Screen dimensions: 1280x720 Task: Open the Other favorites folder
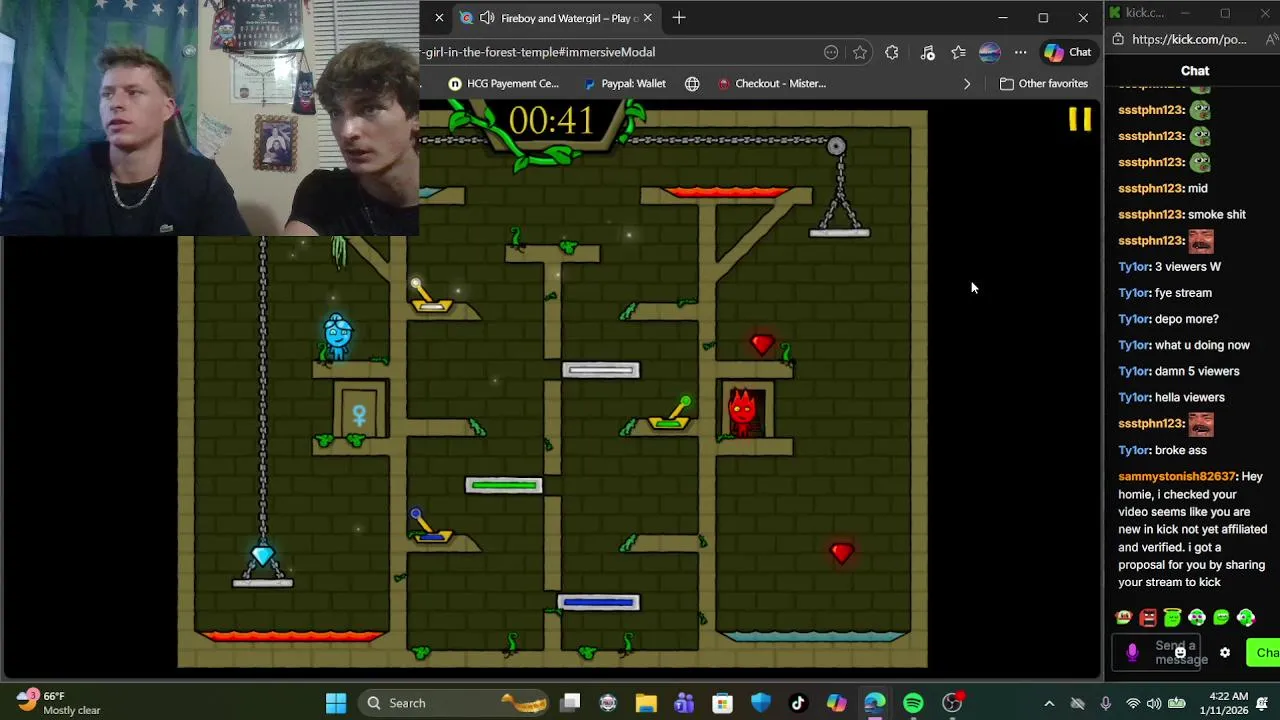coord(1044,84)
